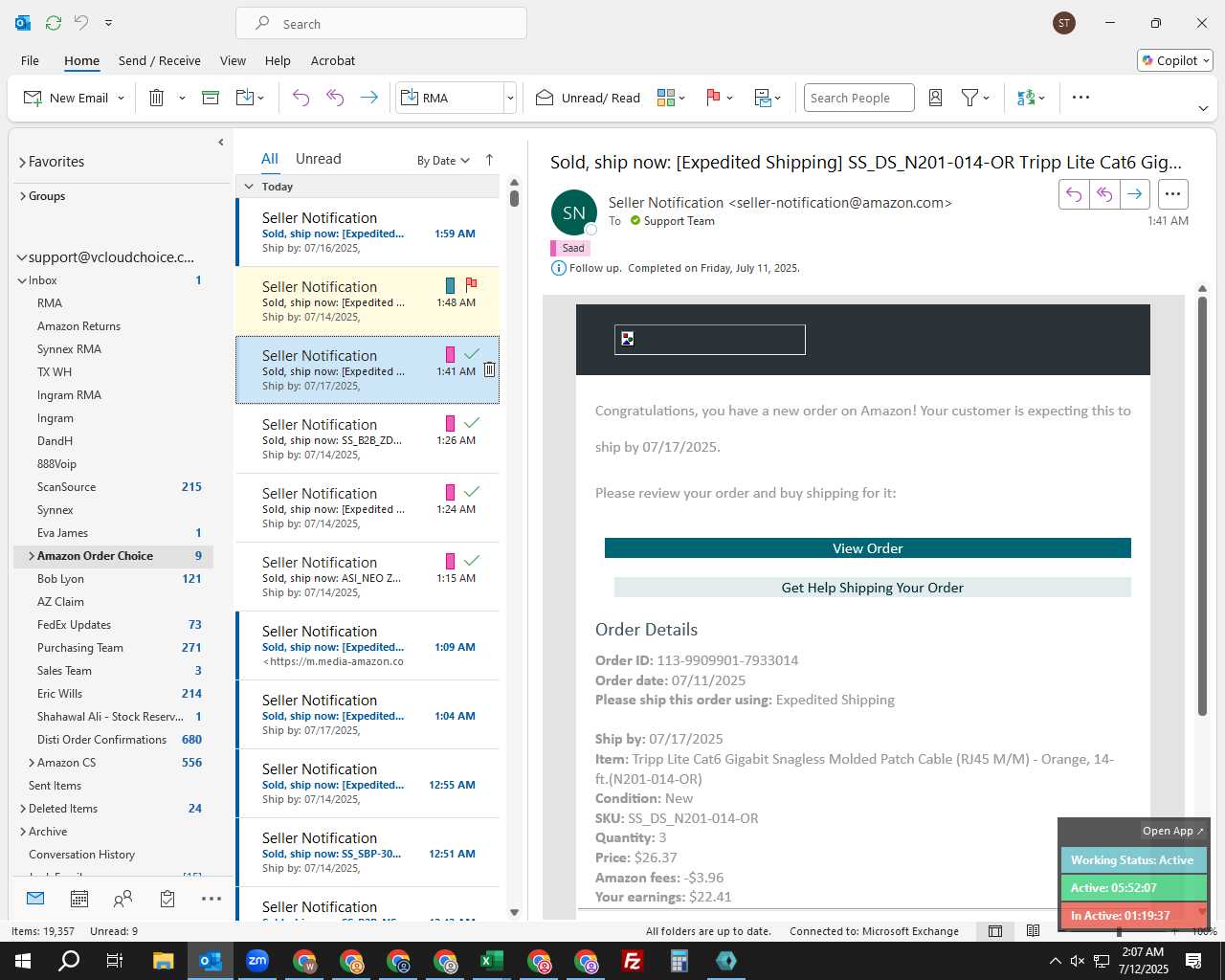This screenshot has height=980, width=1225.
Task: Click the Filter Email funnel icon
Action: click(969, 98)
